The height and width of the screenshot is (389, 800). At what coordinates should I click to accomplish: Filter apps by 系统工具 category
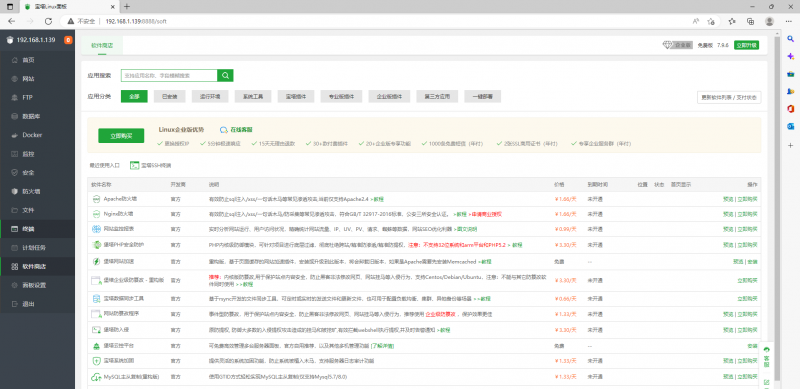(x=253, y=96)
